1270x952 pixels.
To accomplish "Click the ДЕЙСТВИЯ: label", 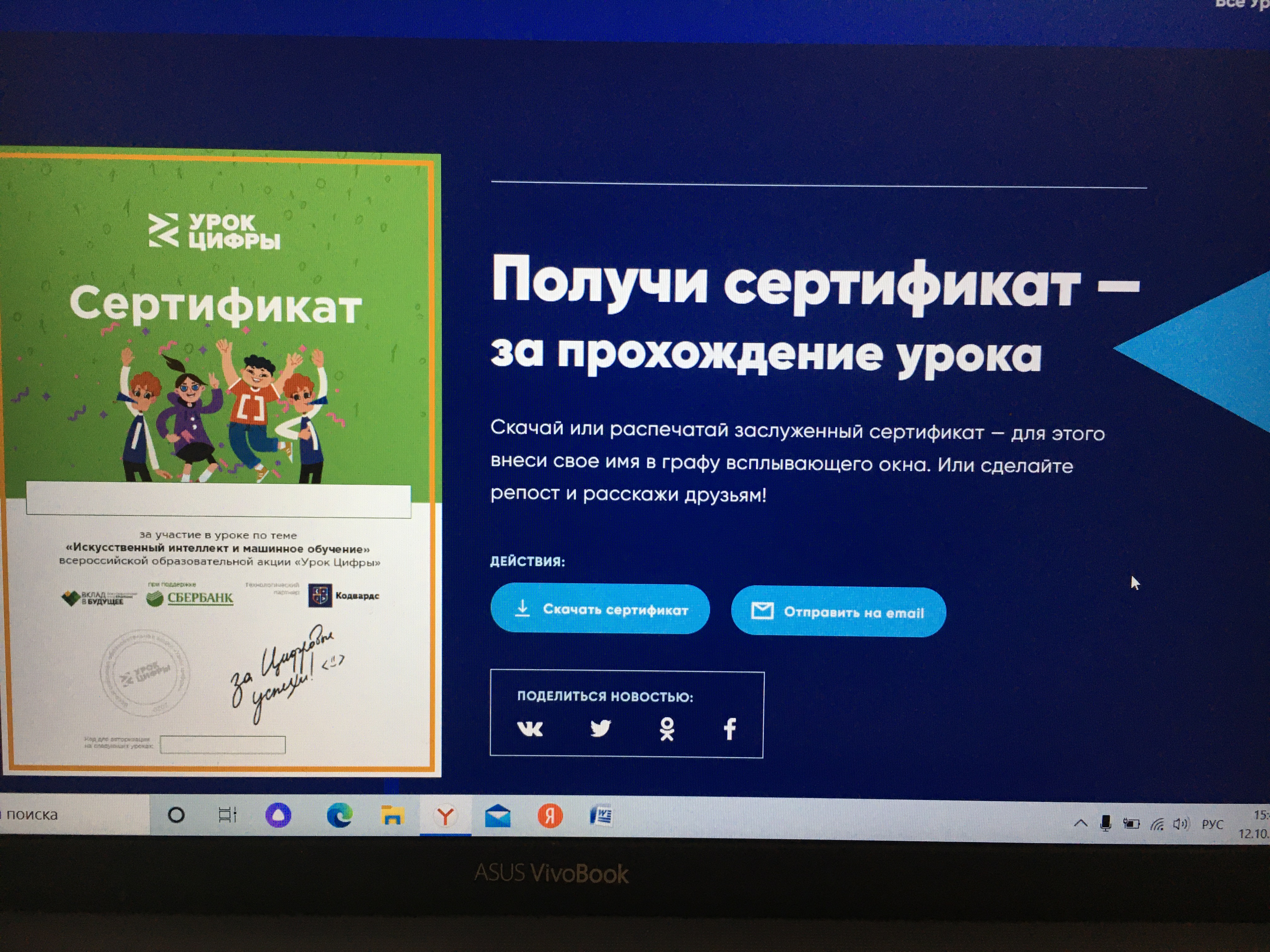I will pos(527,561).
